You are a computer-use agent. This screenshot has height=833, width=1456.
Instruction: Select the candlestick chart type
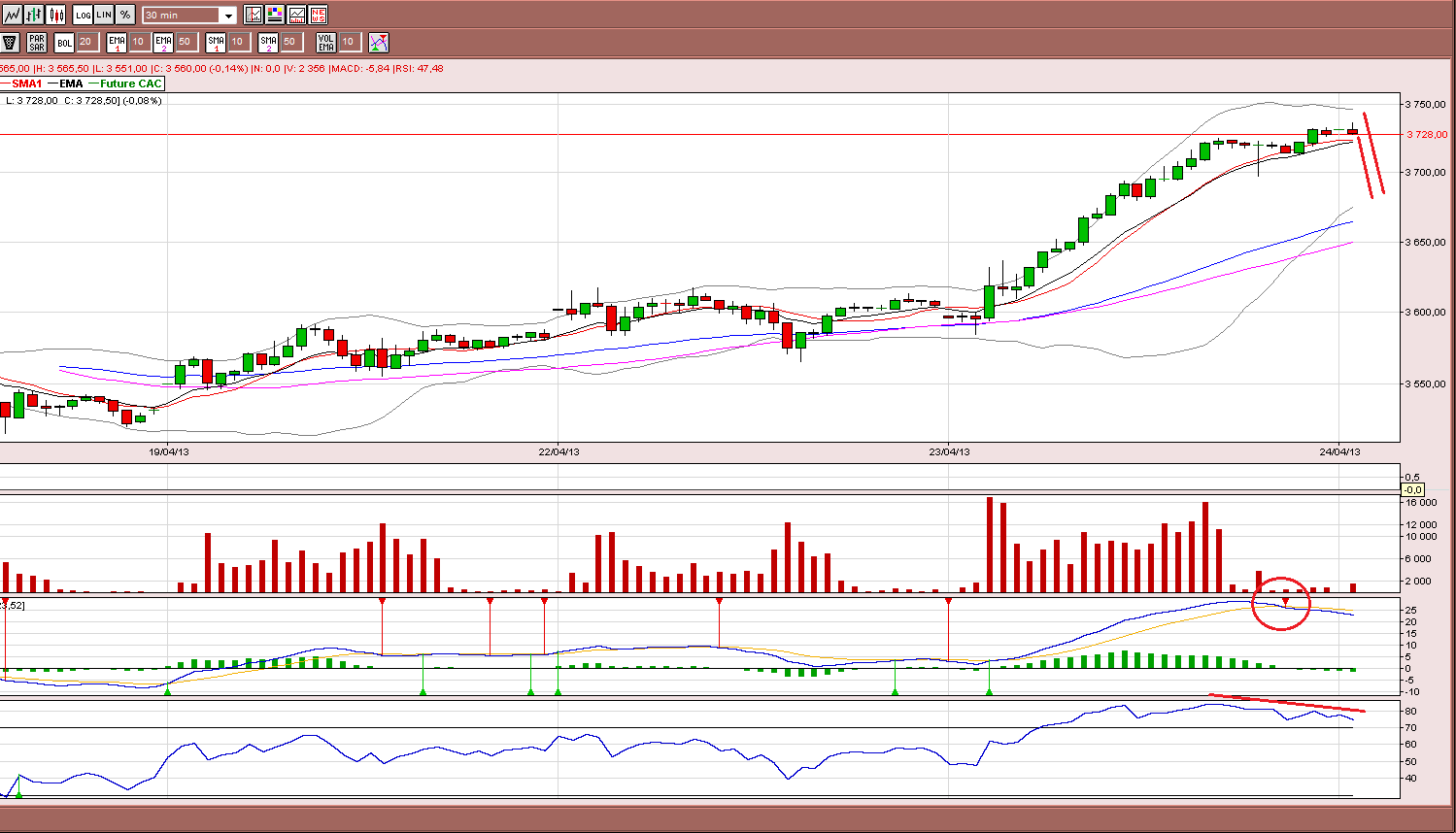point(56,15)
